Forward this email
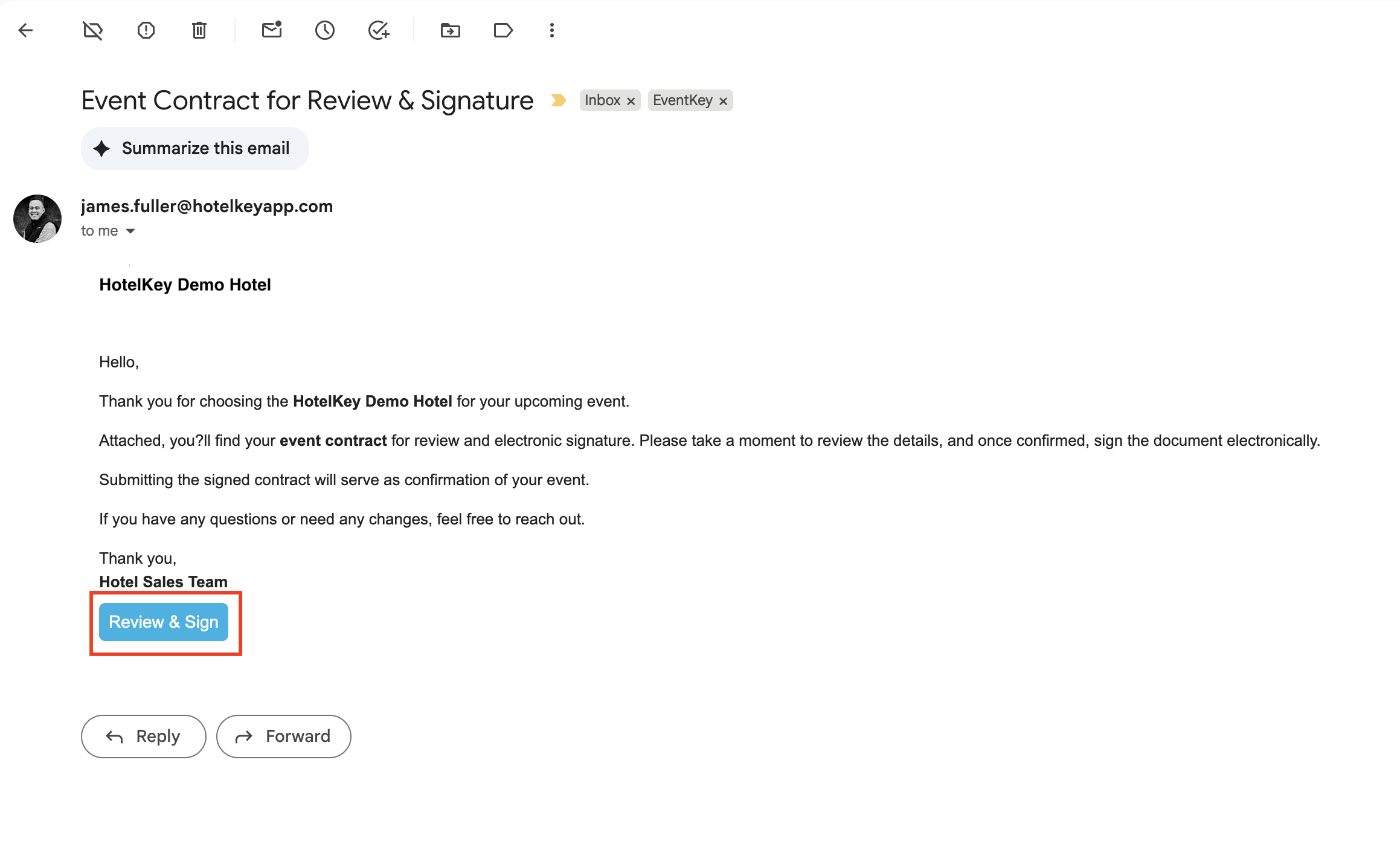The height and width of the screenshot is (864, 1400). [x=284, y=737]
